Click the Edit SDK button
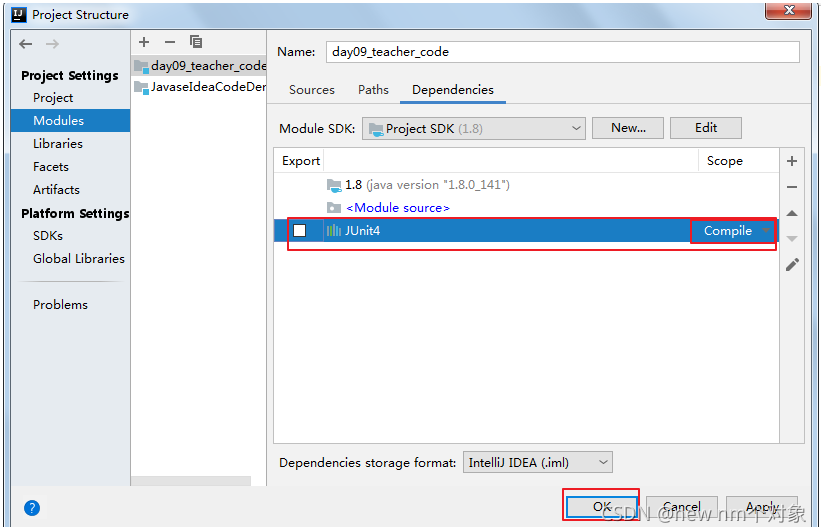Image resolution: width=822 pixels, height=532 pixels. pos(706,128)
